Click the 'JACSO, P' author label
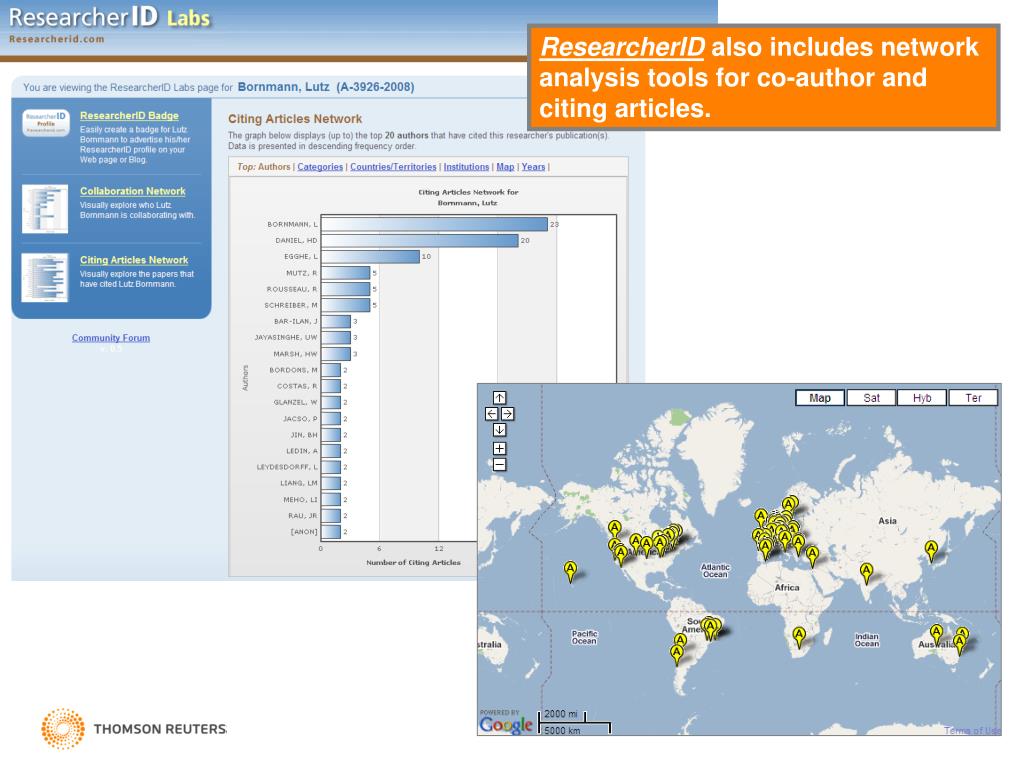Screen dimensions: 1024x768 click(300, 419)
